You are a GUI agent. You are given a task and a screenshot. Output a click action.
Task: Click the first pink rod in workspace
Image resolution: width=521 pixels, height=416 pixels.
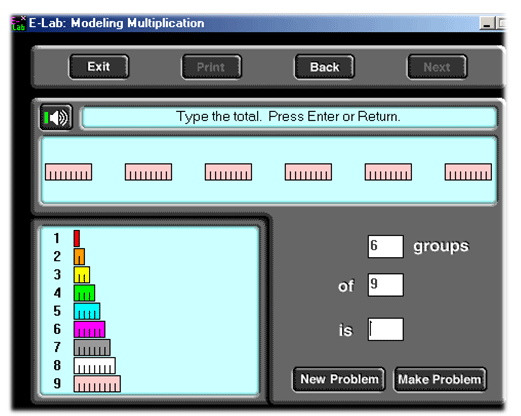click(69, 172)
